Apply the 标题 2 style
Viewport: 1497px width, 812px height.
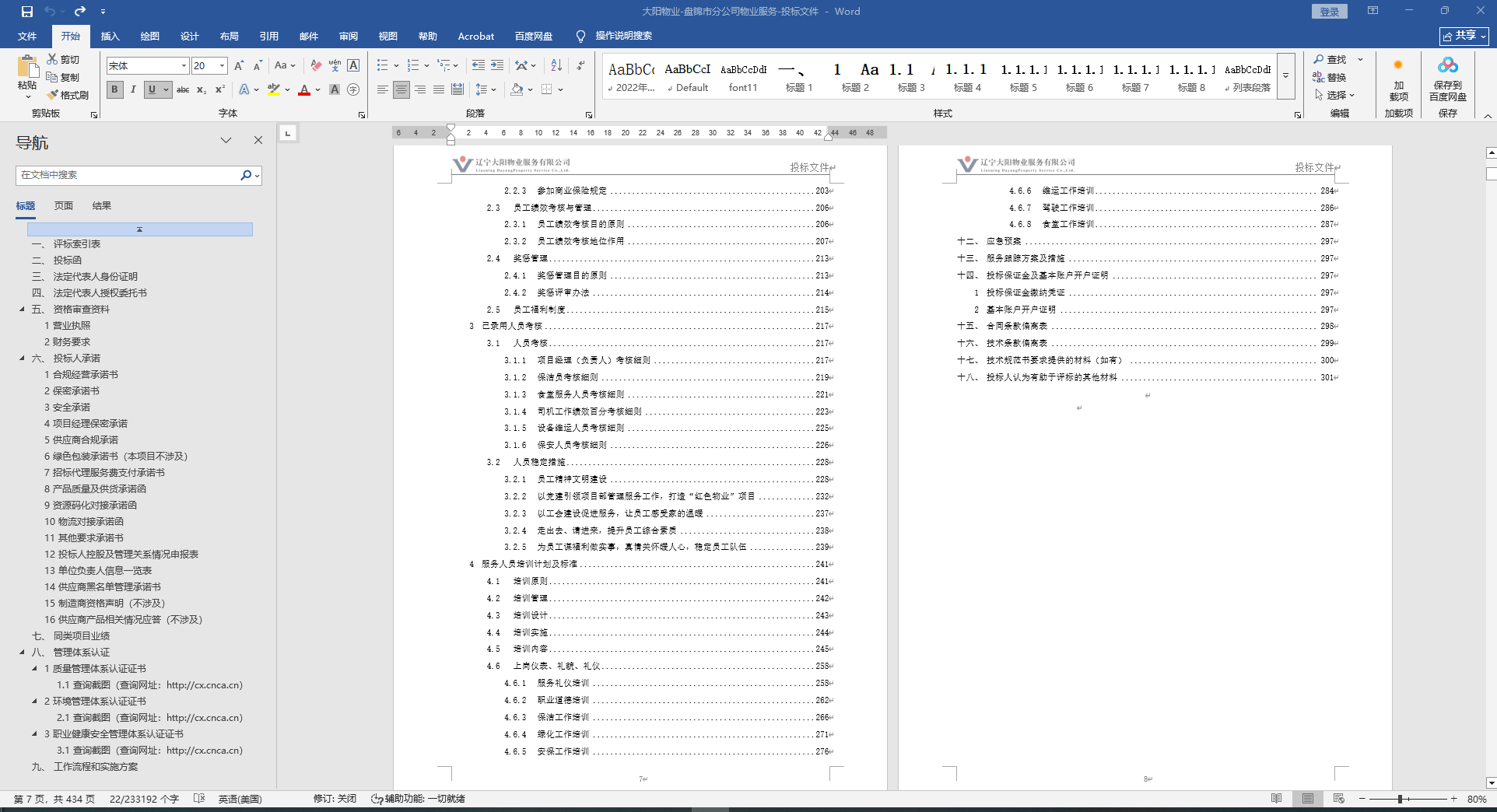855,76
